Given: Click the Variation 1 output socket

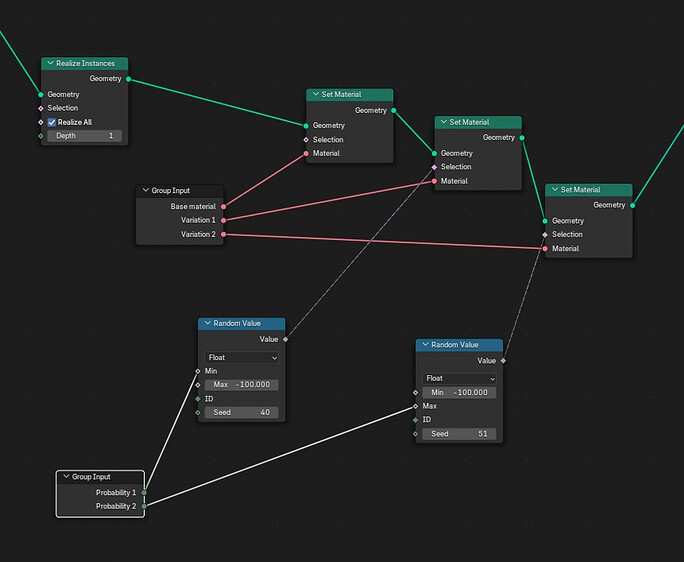Looking at the screenshot, I should pos(223,220).
